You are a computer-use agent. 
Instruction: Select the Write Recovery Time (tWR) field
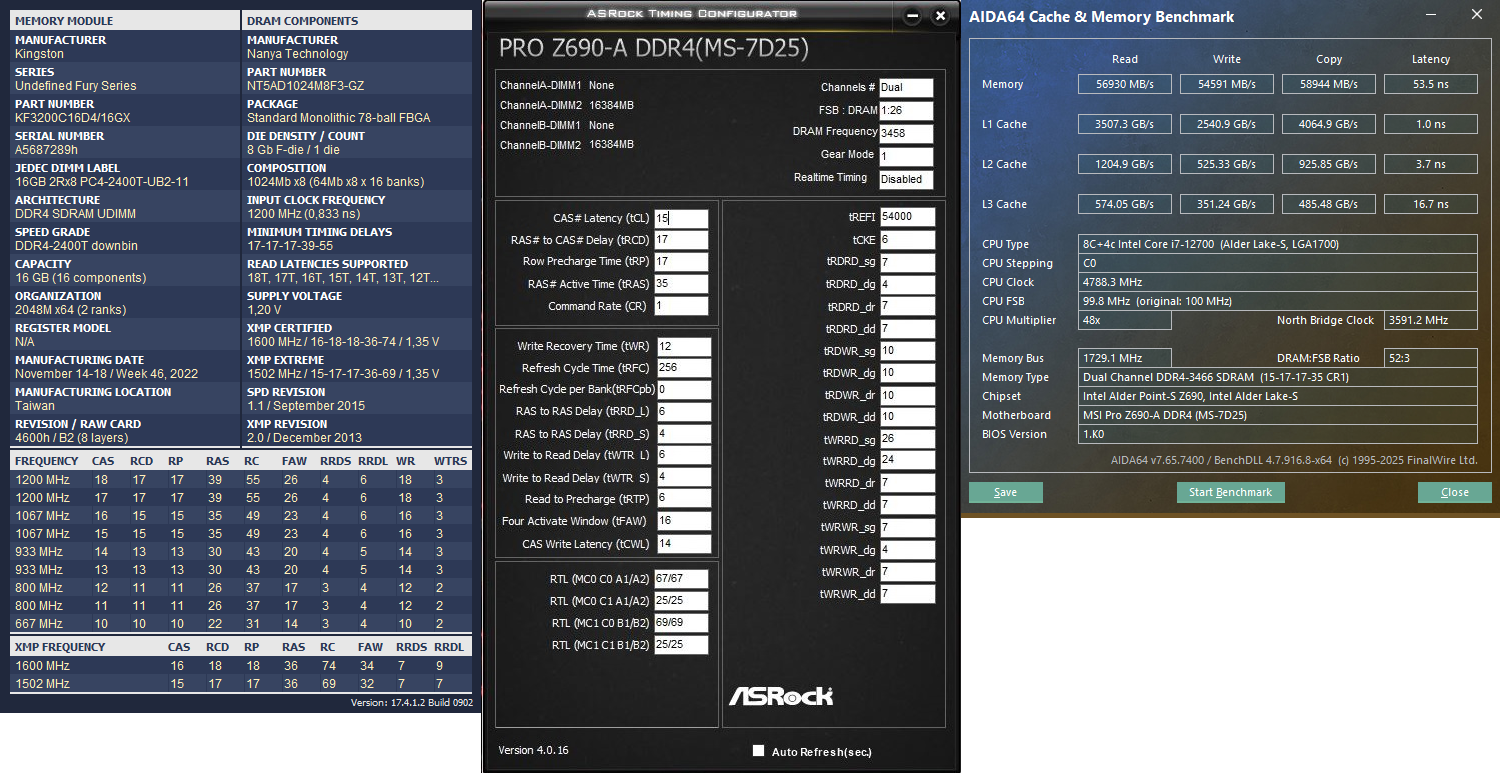coord(684,346)
